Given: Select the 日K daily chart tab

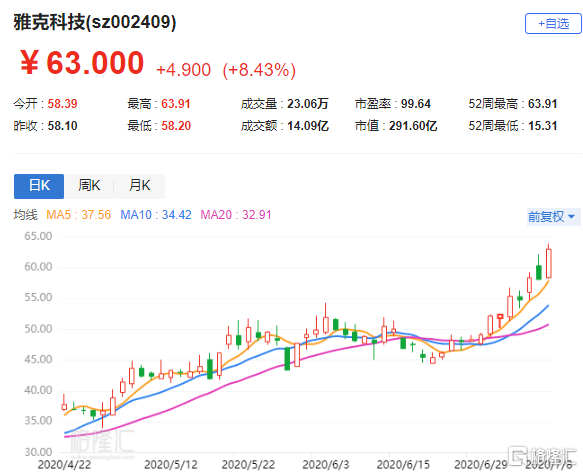Looking at the screenshot, I should tap(39, 186).
